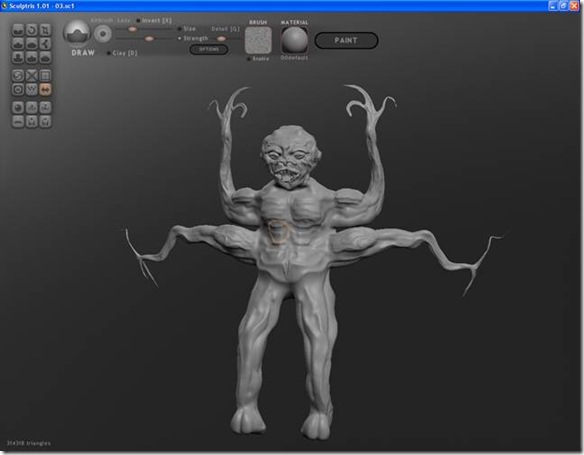The image size is (584, 455).
Task: Select the Crease brush tool
Action: pos(18,30)
